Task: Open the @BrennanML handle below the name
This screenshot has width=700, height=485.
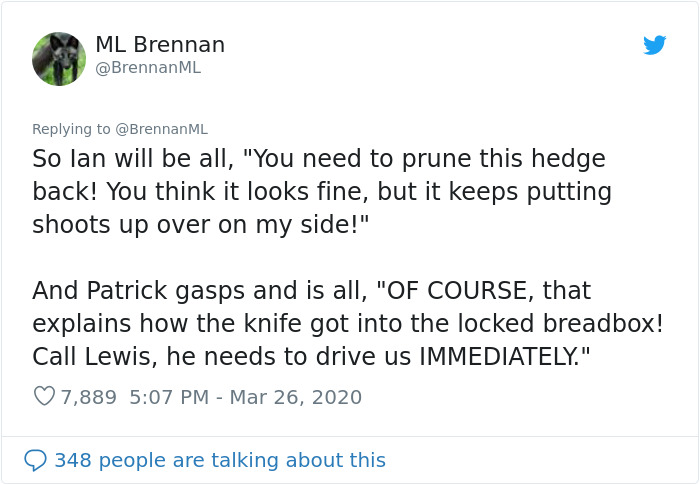Action: [148, 68]
